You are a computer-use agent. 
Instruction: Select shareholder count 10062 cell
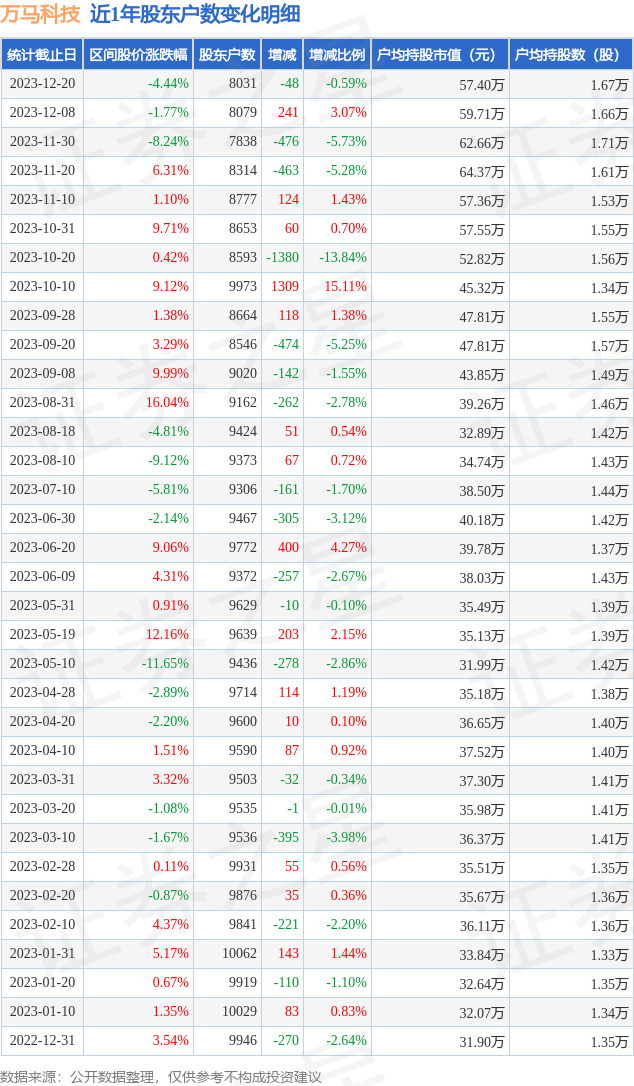239,954
